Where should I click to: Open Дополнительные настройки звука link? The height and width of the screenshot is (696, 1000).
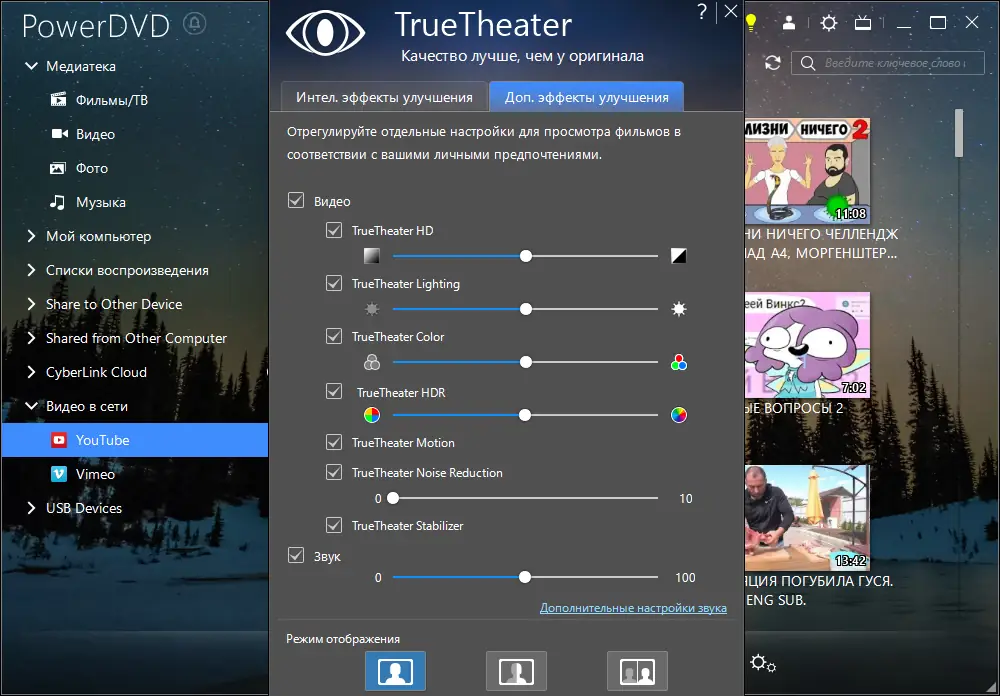[x=633, y=608]
